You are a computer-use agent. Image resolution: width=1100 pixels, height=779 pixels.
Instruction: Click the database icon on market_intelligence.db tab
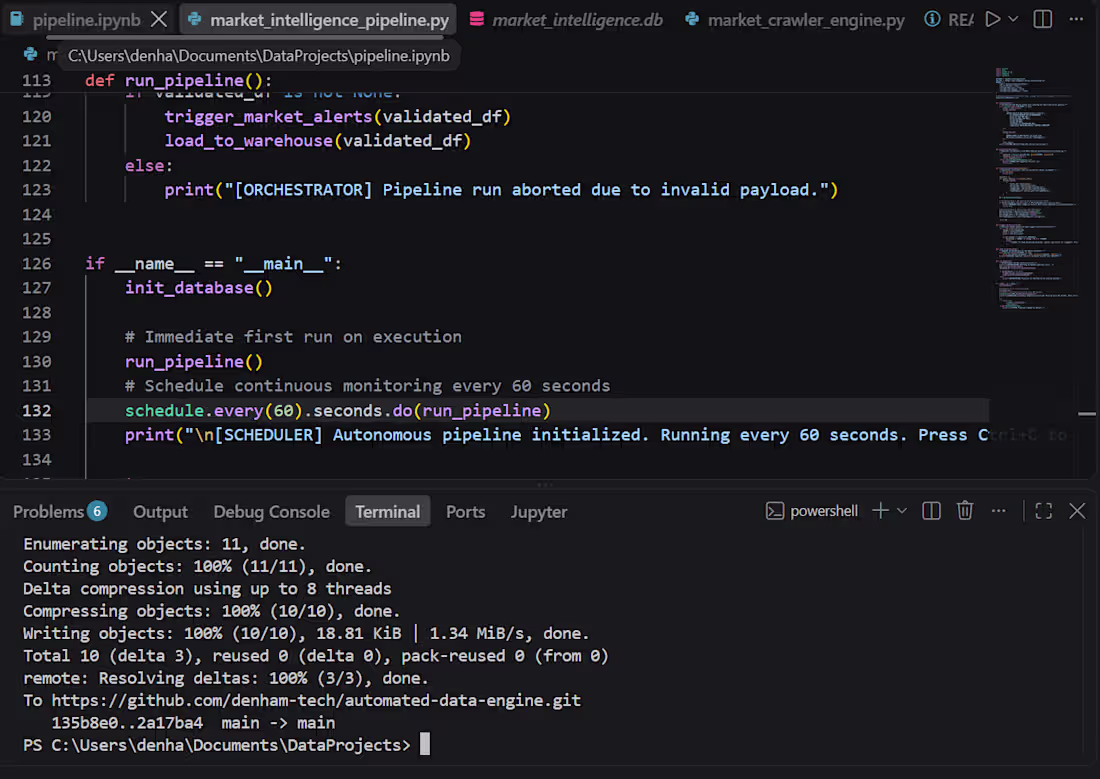coord(476,19)
